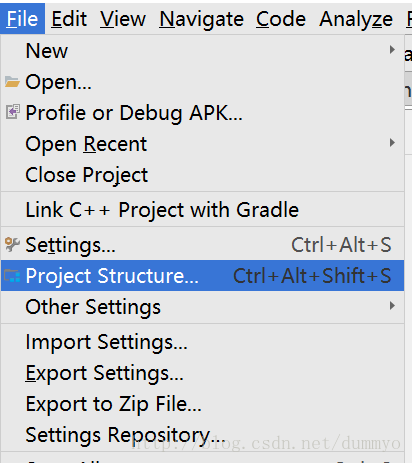The height and width of the screenshot is (463, 412).
Task: Click the Project Structure icon
Action: coord(12,276)
